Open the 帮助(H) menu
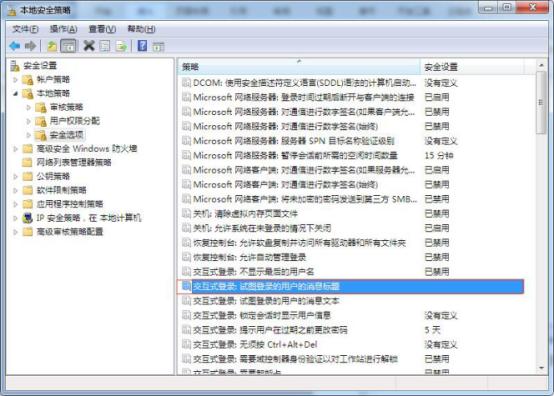This screenshot has height=396, width=554. [141, 29]
